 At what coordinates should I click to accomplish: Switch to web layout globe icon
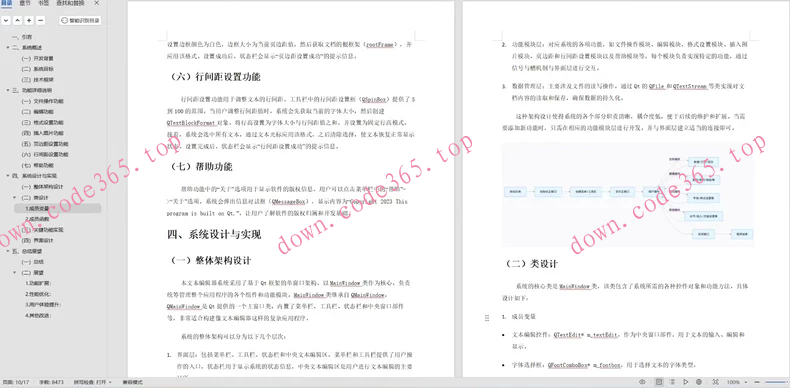click(x=699, y=382)
